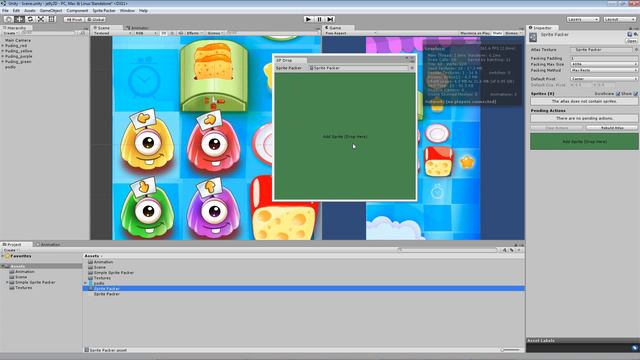This screenshot has height=360, width=640.
Task: Click the green drop area in SP Drop window
Action: (345, 136)
